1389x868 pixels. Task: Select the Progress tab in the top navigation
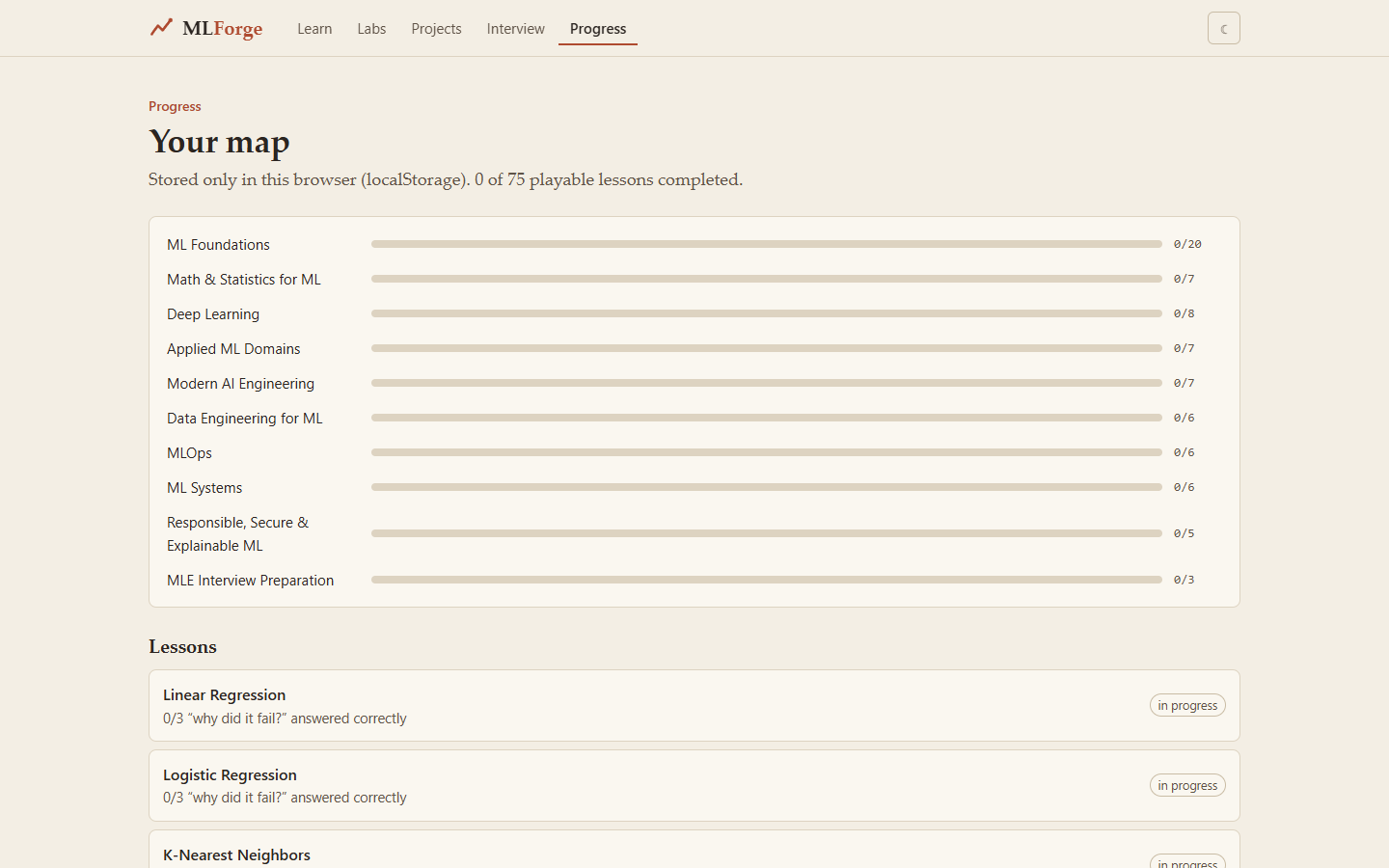tap(598, 29)
